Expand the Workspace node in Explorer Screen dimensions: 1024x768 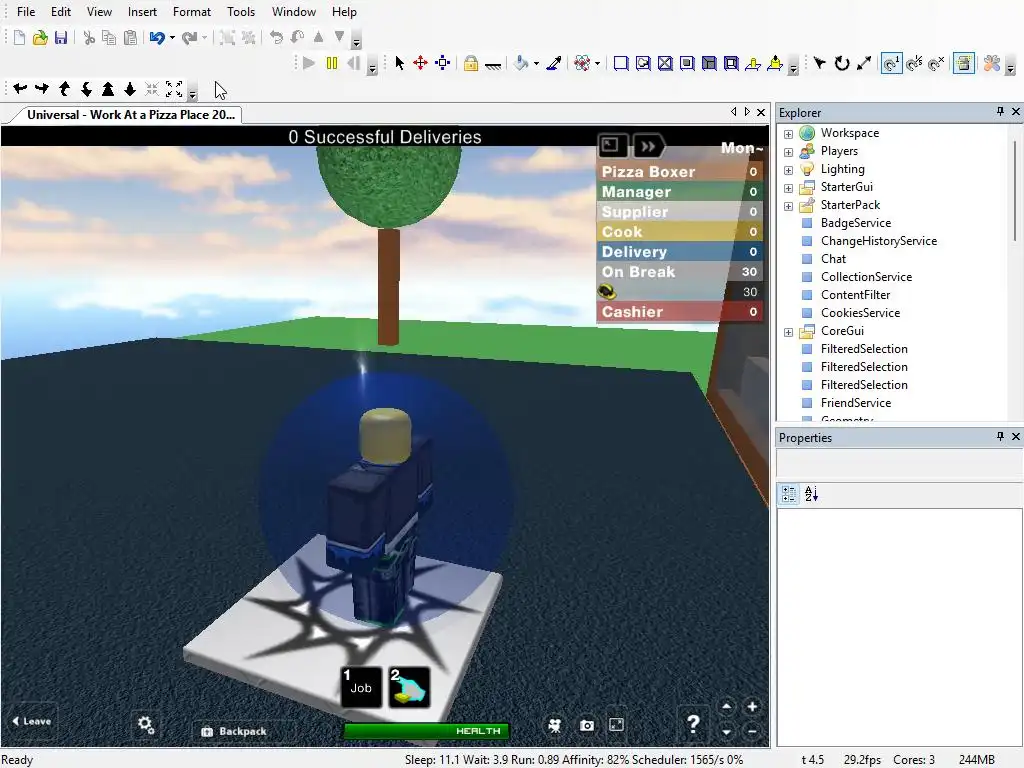[x=788, y=134]
